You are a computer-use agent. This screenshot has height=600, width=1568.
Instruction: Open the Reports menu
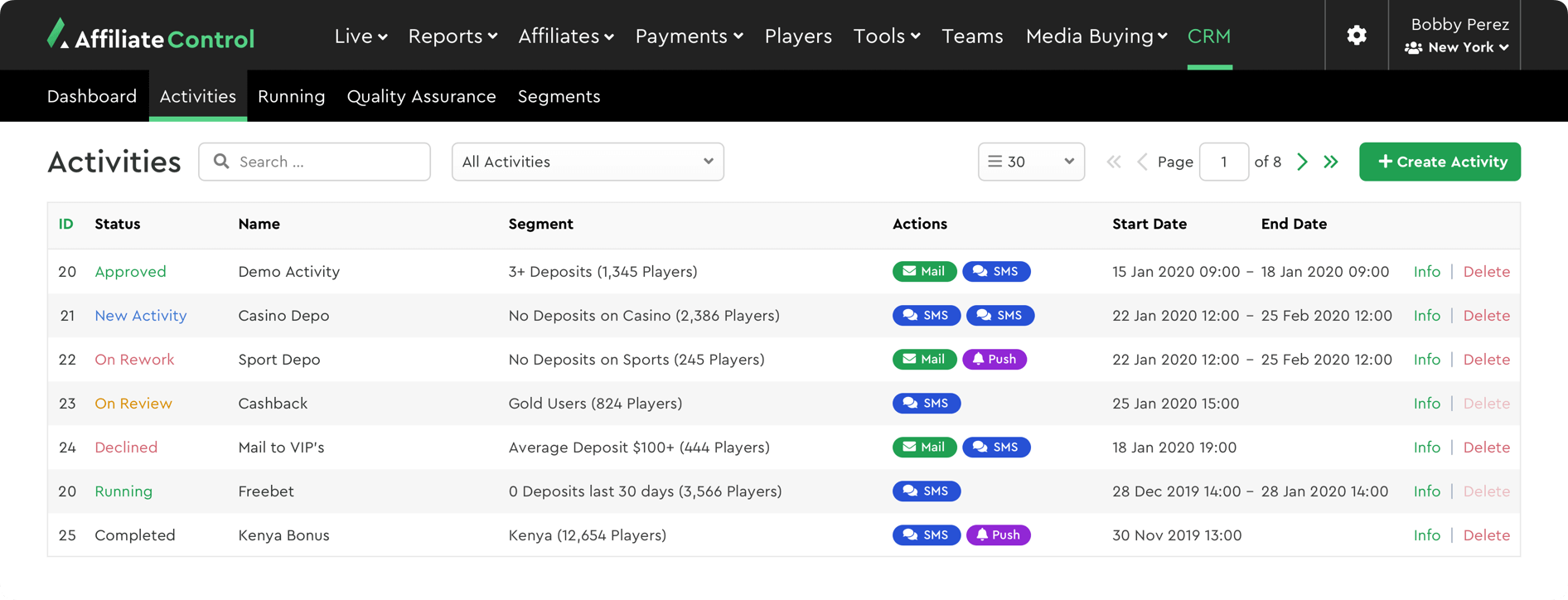[452, 36]
